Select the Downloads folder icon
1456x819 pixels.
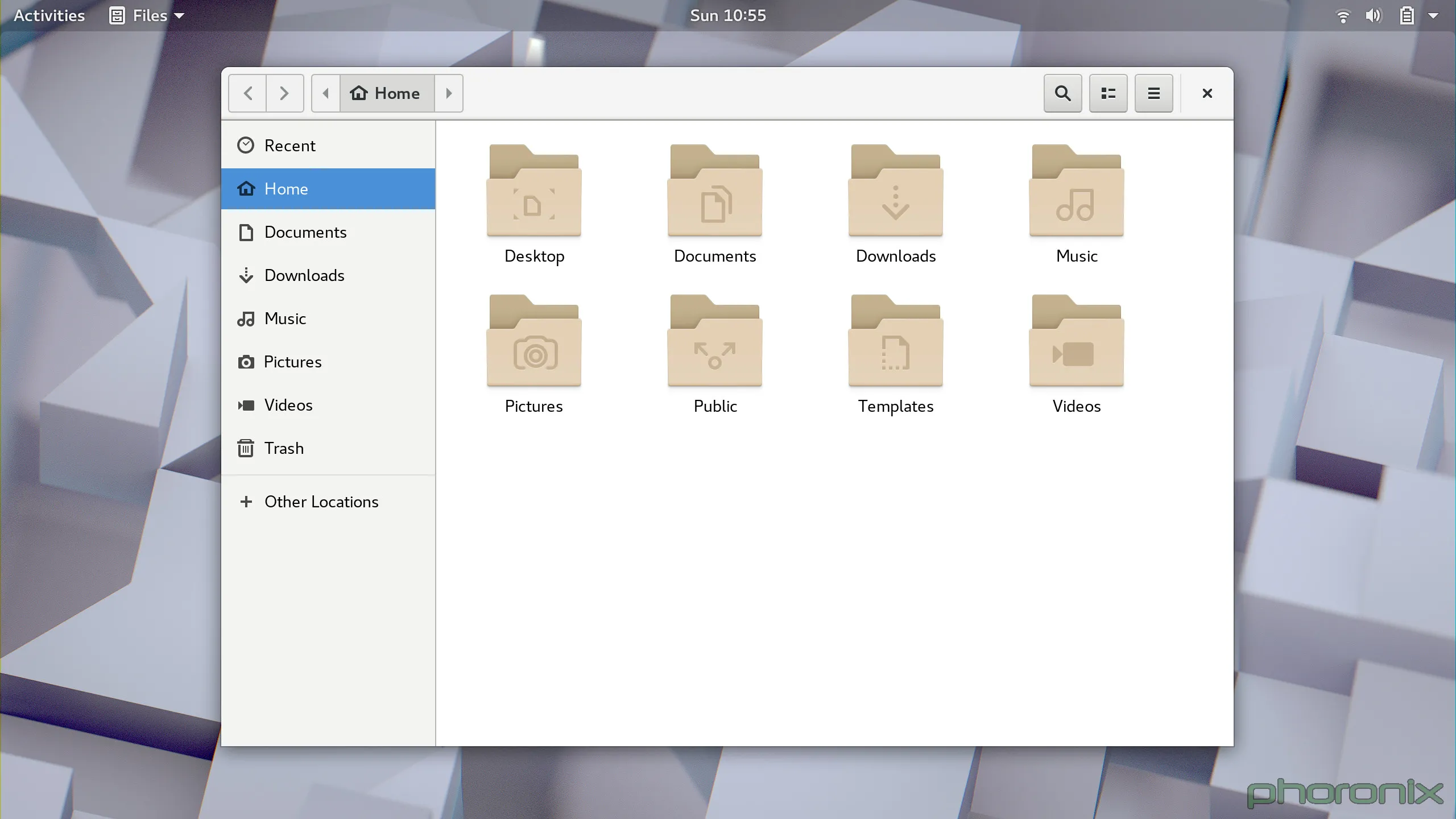(x=895, y=192)
